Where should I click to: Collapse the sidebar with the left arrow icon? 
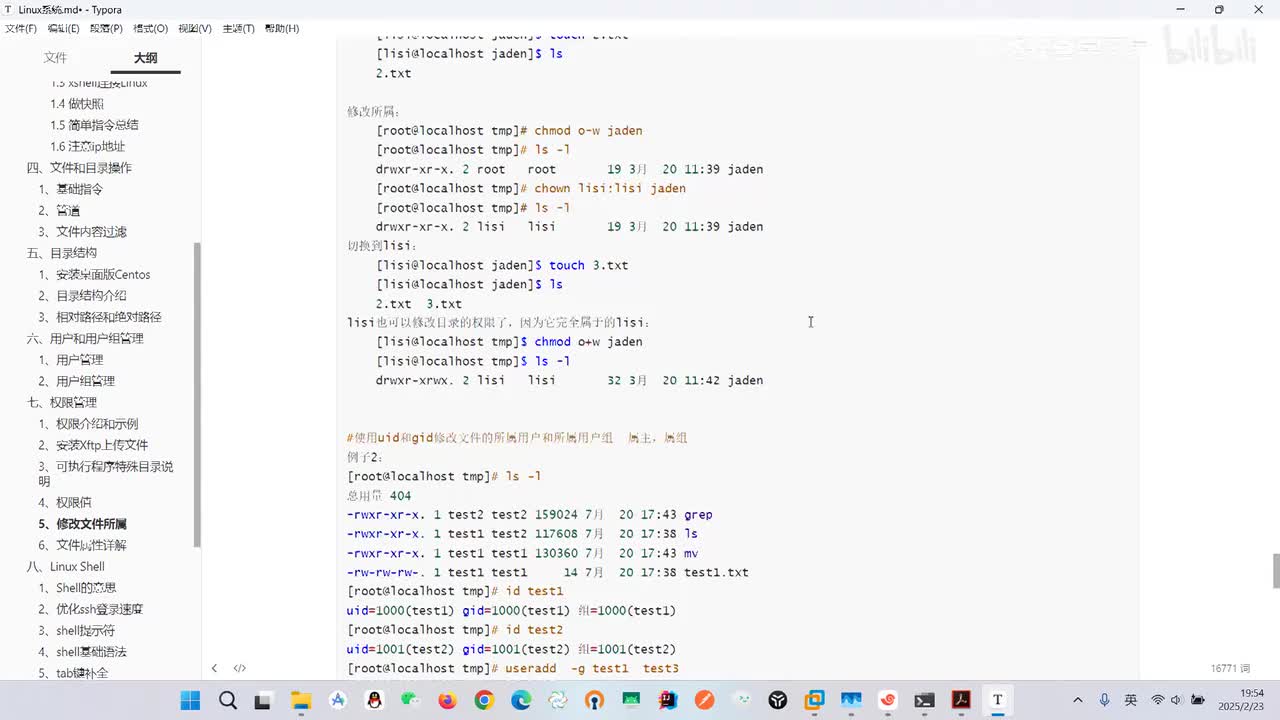(214, 668)
